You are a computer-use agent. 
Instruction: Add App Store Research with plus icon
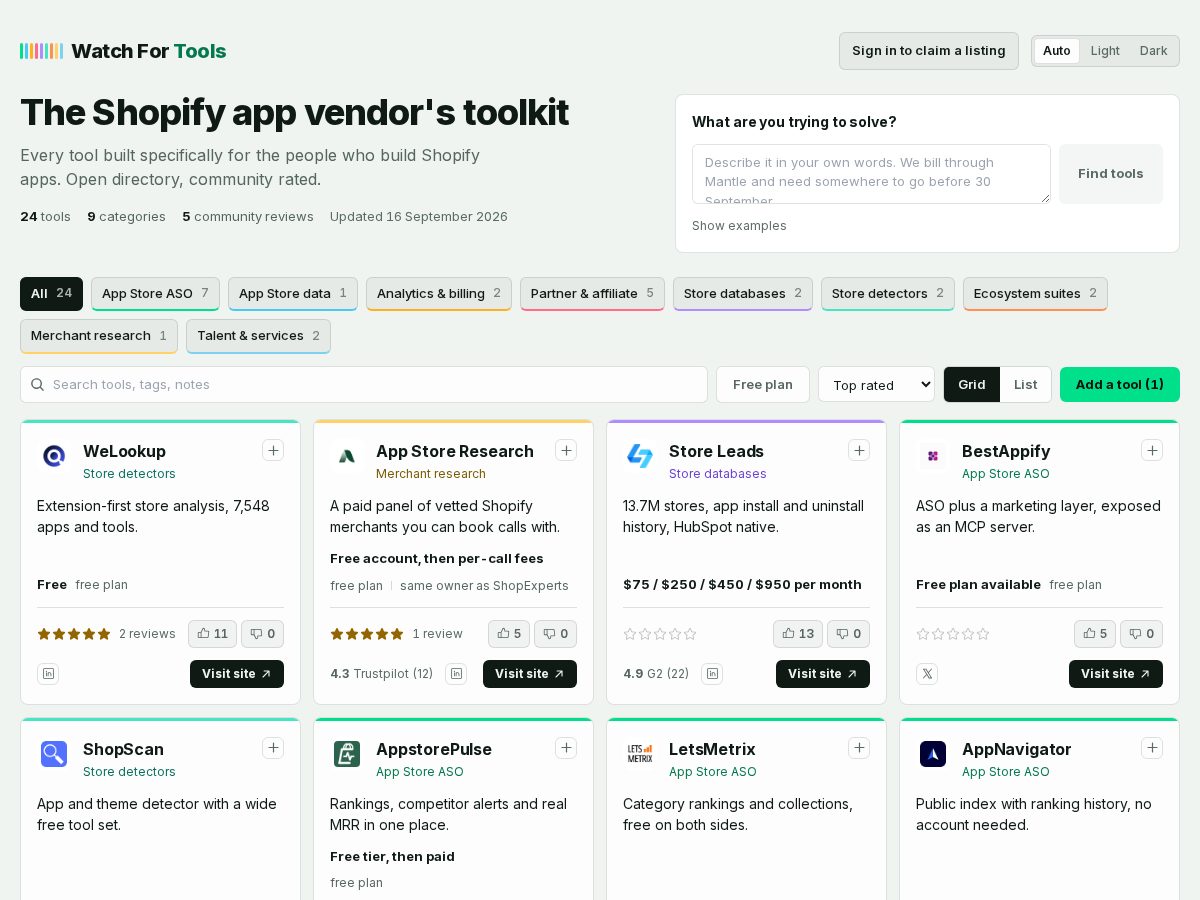tap(566, 450)
